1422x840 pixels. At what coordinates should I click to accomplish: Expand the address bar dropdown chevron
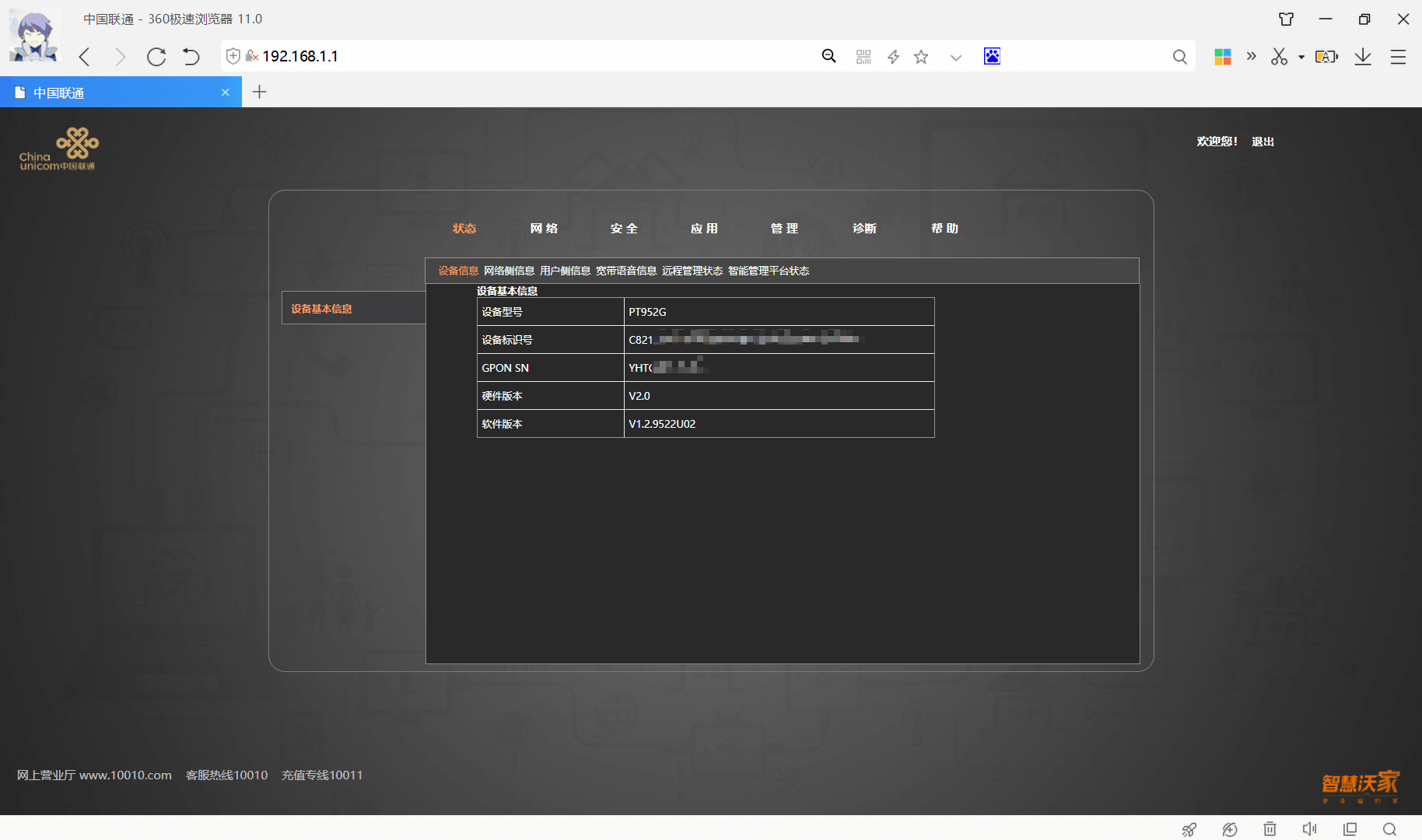point(956,58)
